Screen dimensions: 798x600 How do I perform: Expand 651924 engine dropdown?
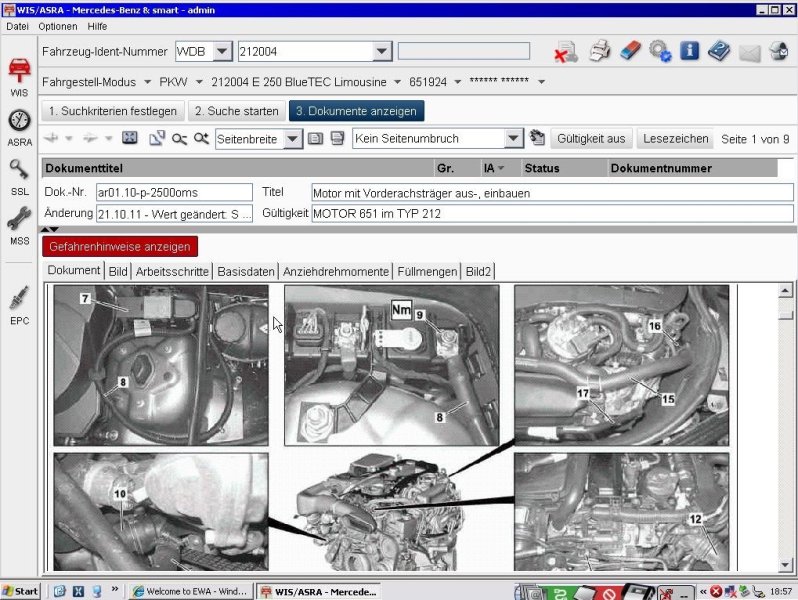[458, 82]
